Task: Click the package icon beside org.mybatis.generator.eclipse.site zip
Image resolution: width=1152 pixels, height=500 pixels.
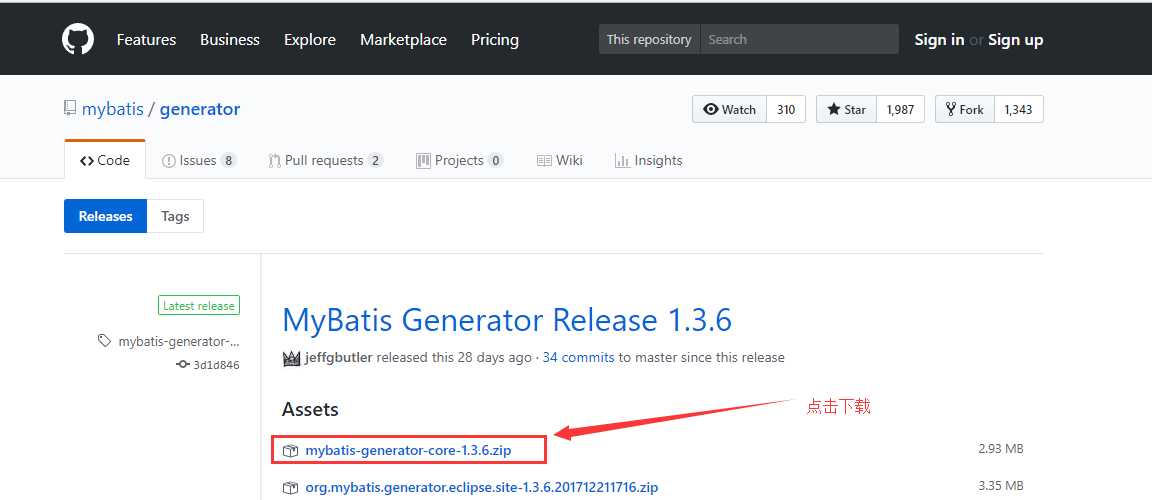Action: pyautogui.click(x=291, y=488)
